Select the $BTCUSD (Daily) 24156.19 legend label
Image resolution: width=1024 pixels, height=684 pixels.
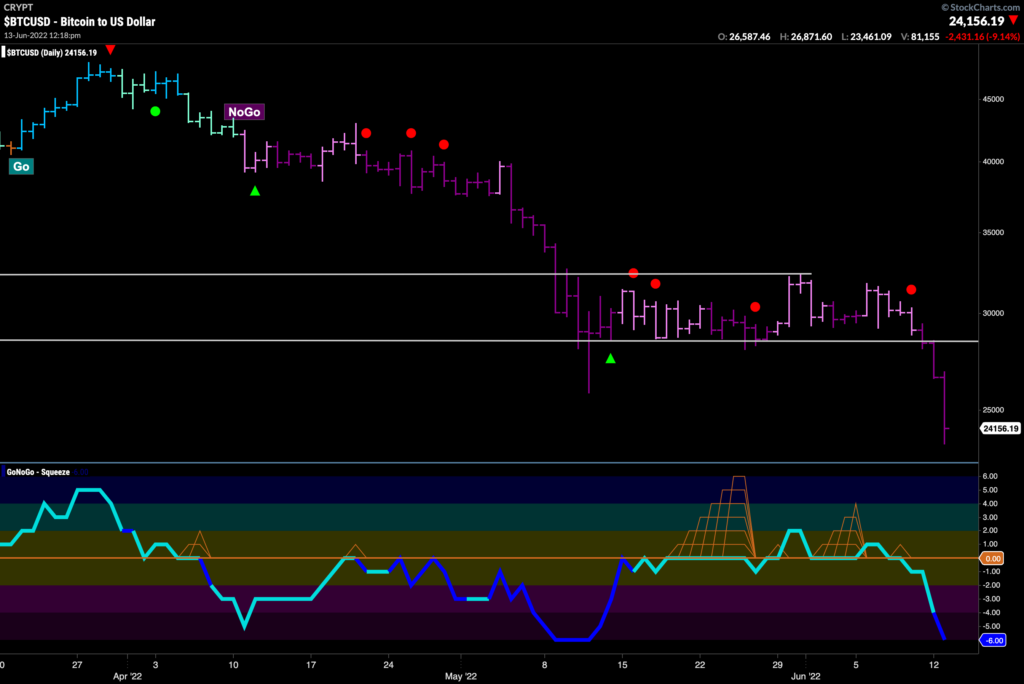coord(52,52)
